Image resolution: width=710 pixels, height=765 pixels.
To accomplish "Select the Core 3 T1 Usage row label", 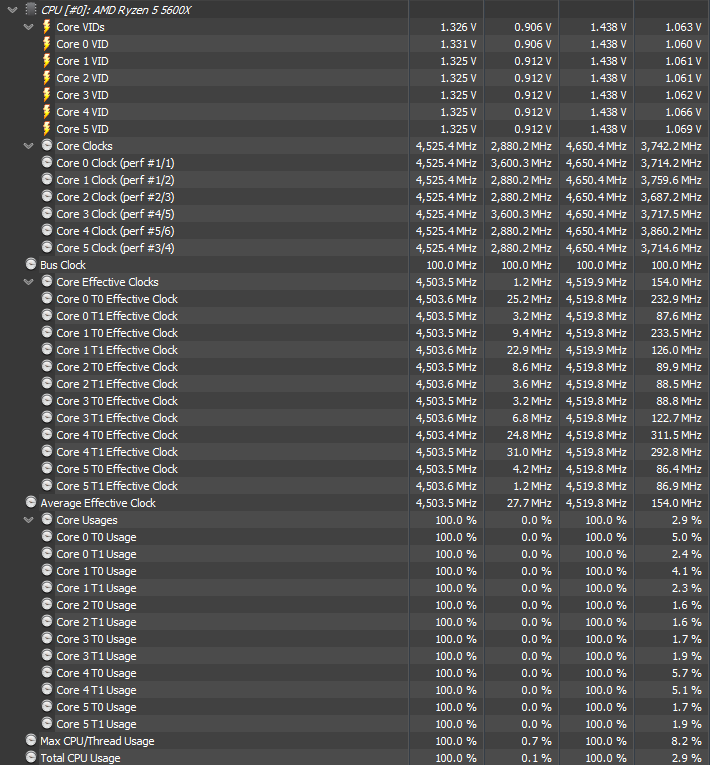I will pyautogui.click(x=96, y=656).
